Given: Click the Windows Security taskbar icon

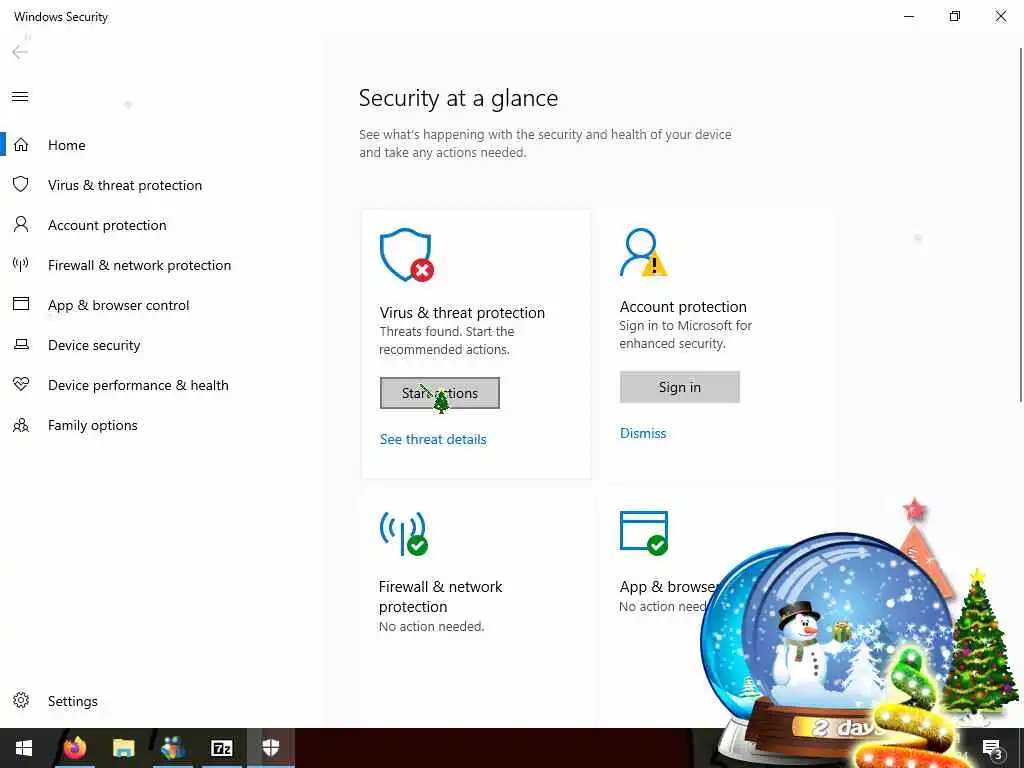Looking at the screenshot, I should tap(270, 748).
